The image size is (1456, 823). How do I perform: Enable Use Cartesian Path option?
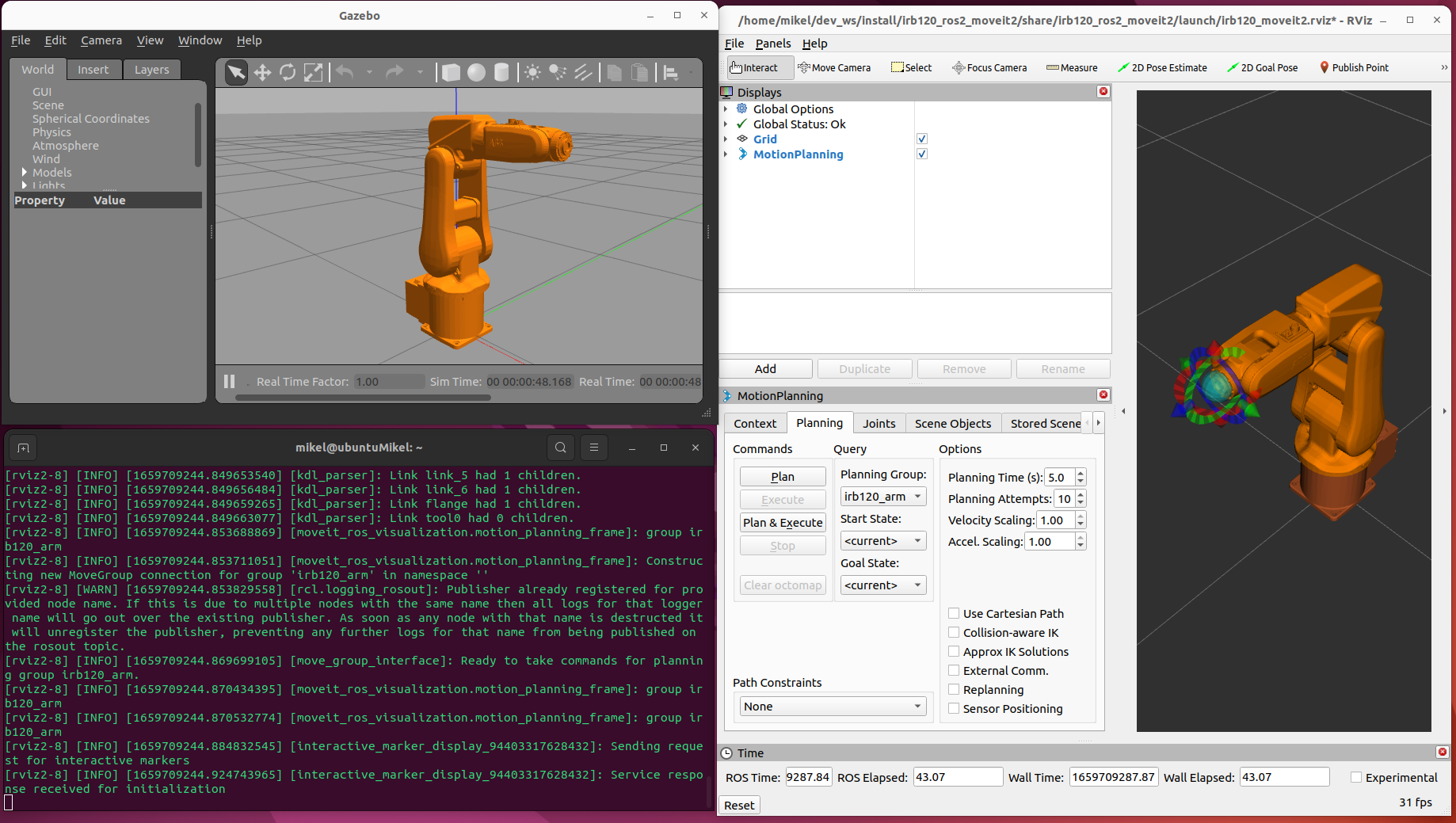[954, 613]
